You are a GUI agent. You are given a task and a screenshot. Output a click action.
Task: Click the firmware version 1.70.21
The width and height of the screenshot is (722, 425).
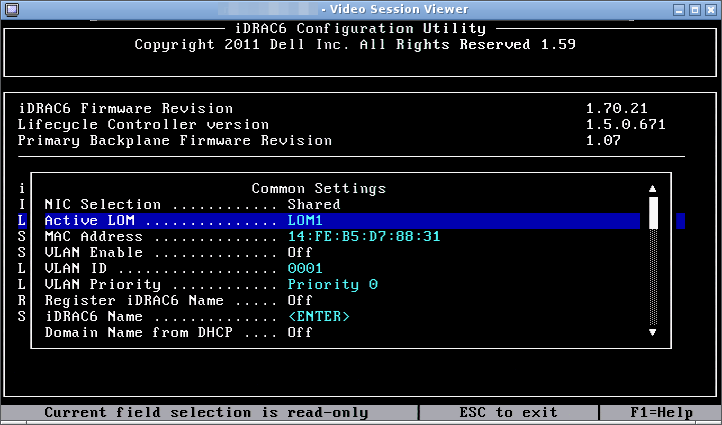[617, 109]
